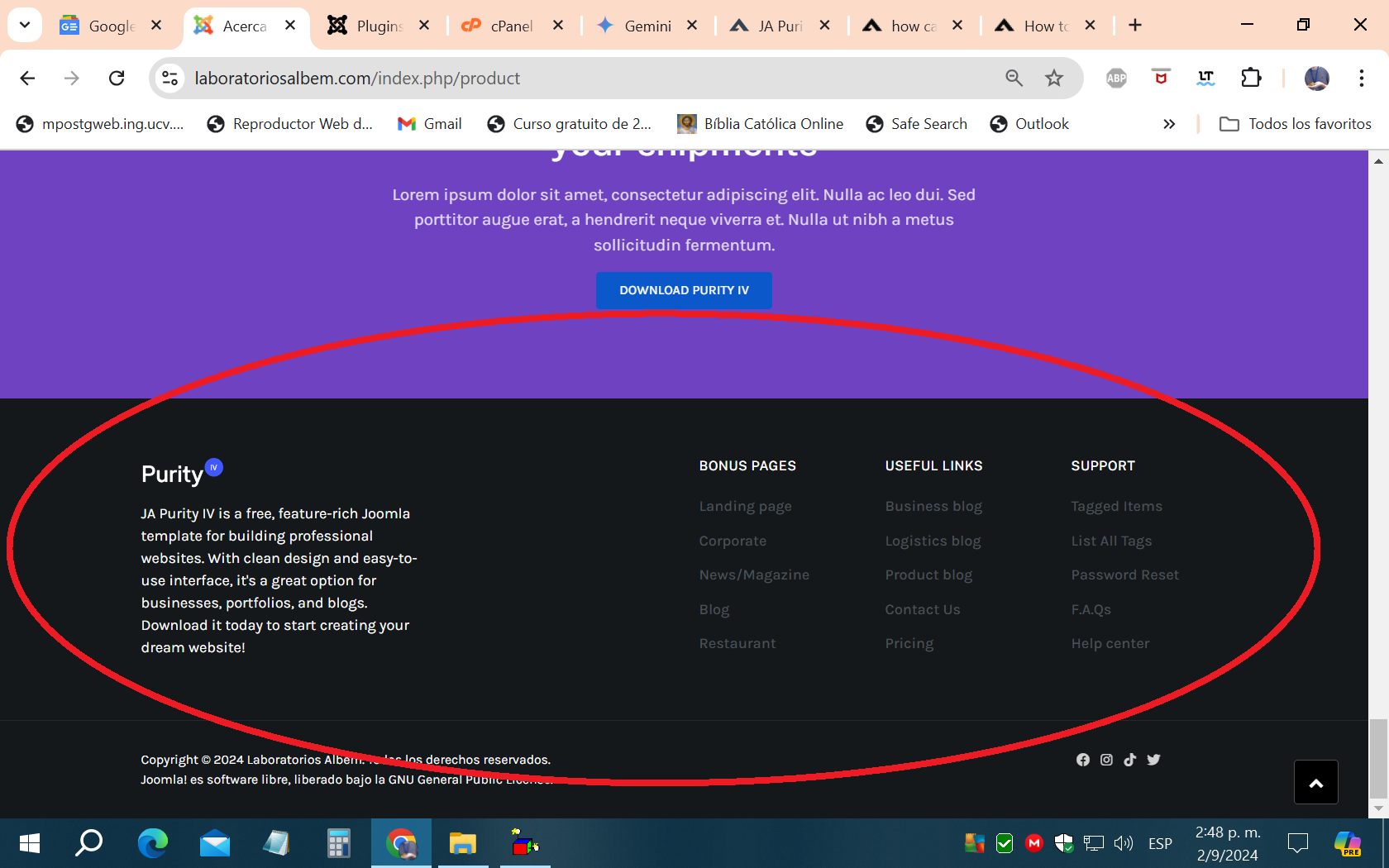Bookmark this page with the star
The height and width of the screenshot is (868, 1389).
[x=1054, y=78]
